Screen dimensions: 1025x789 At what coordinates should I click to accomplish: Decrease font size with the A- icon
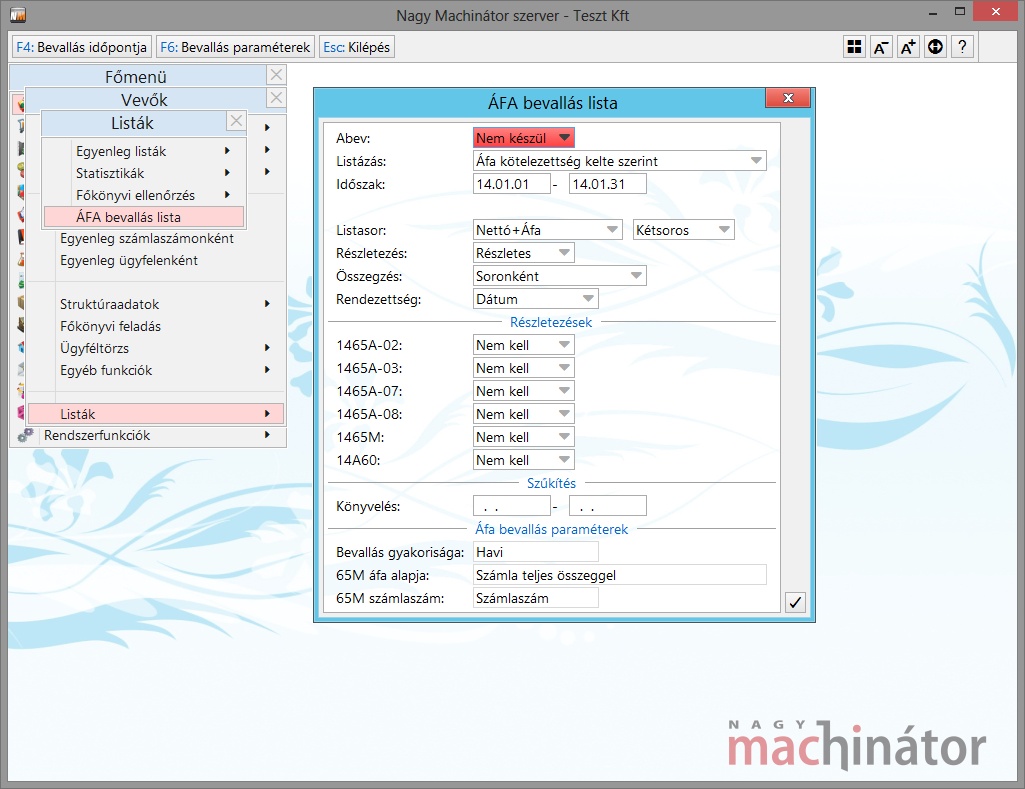pos(881,47)
